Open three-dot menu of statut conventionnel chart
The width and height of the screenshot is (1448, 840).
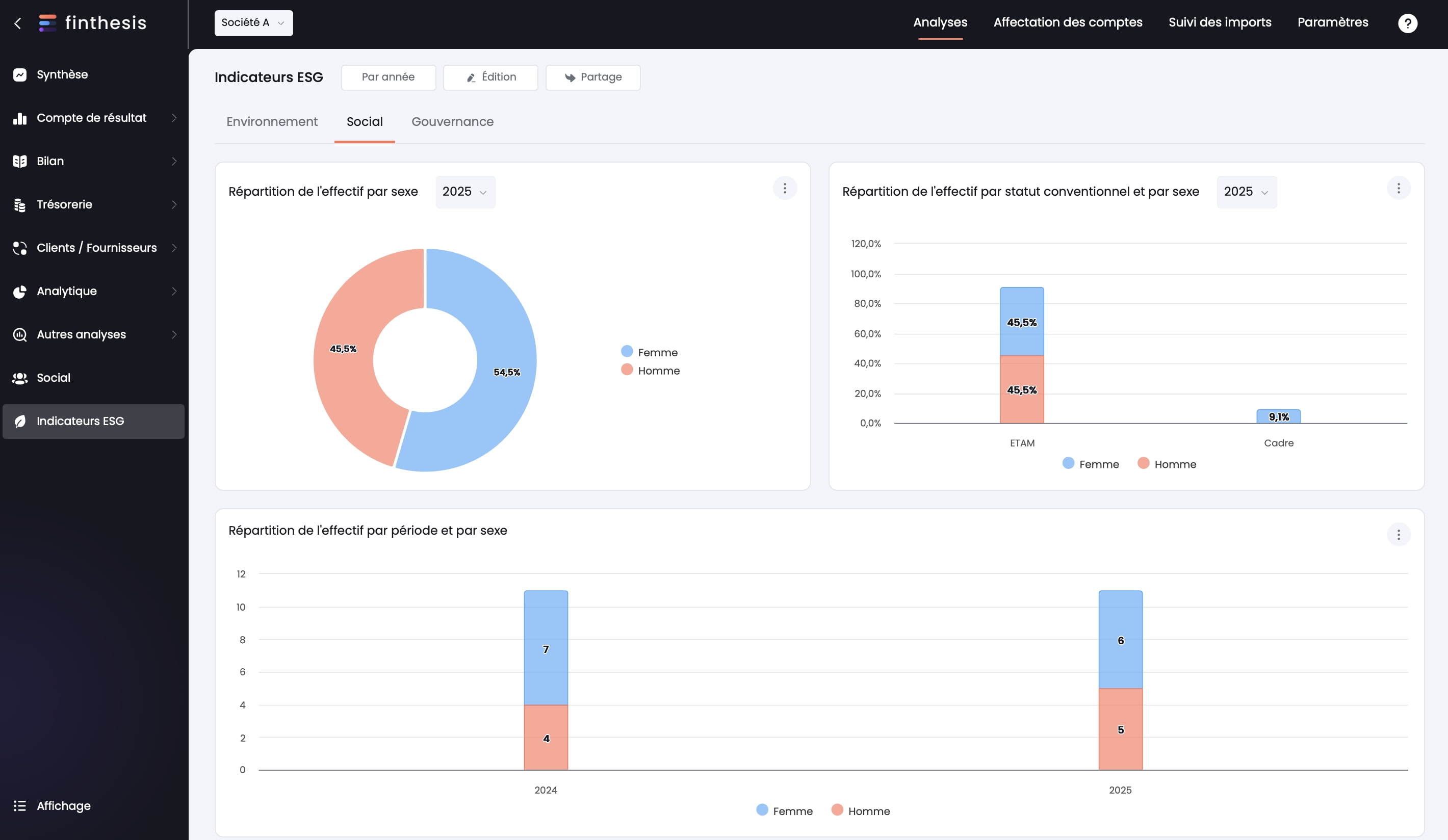pos(1398,189)
